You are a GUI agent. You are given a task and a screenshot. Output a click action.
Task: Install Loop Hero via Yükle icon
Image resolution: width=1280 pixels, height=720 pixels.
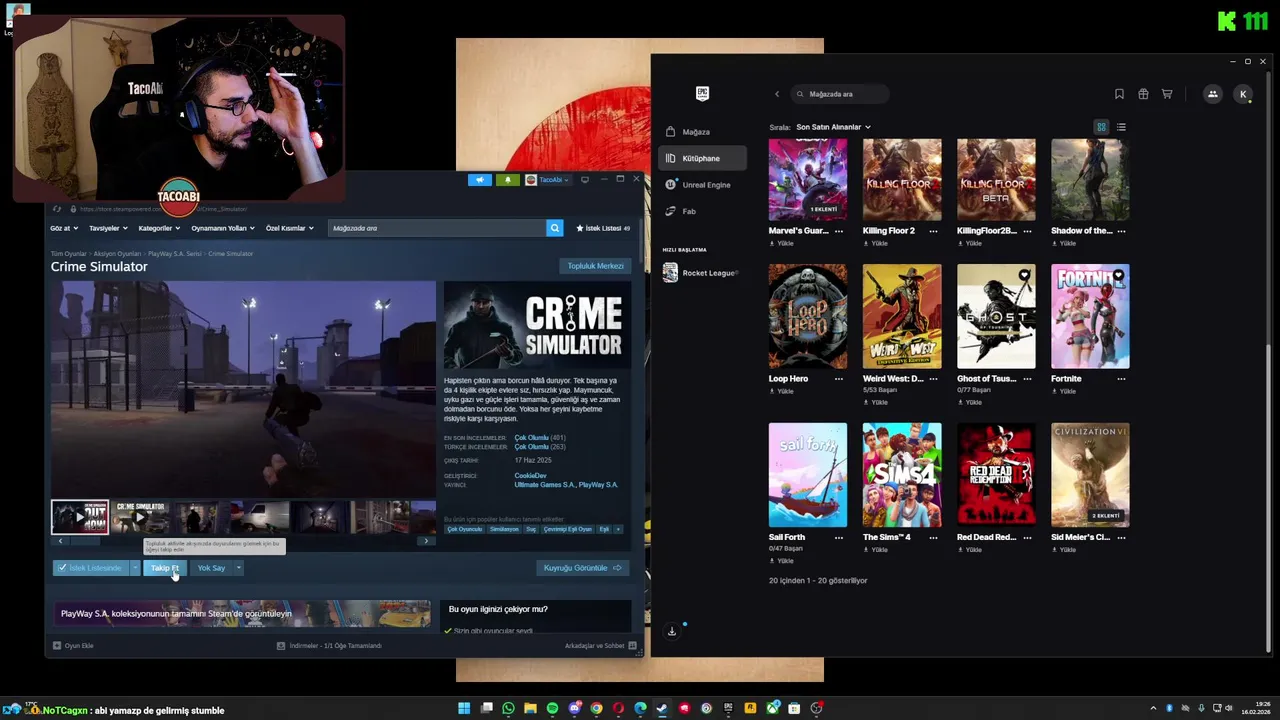(x=782, y=391)
